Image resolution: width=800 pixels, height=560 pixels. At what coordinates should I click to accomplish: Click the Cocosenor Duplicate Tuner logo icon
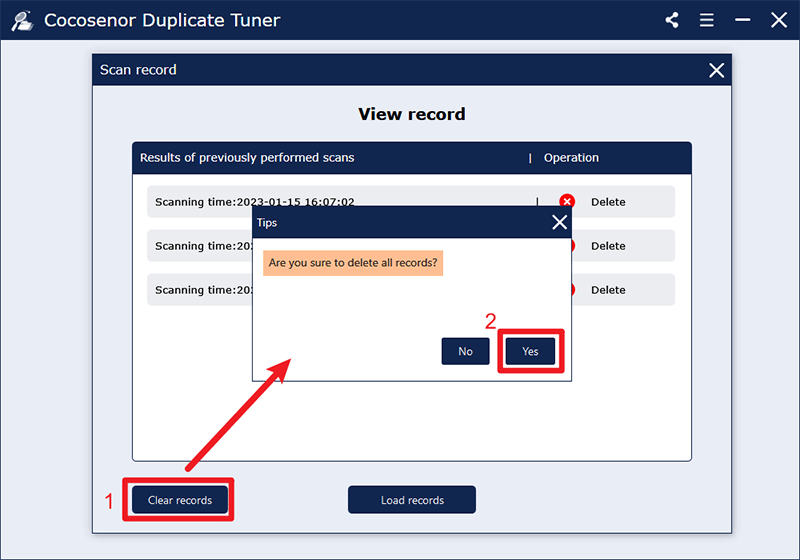(22, 21)
